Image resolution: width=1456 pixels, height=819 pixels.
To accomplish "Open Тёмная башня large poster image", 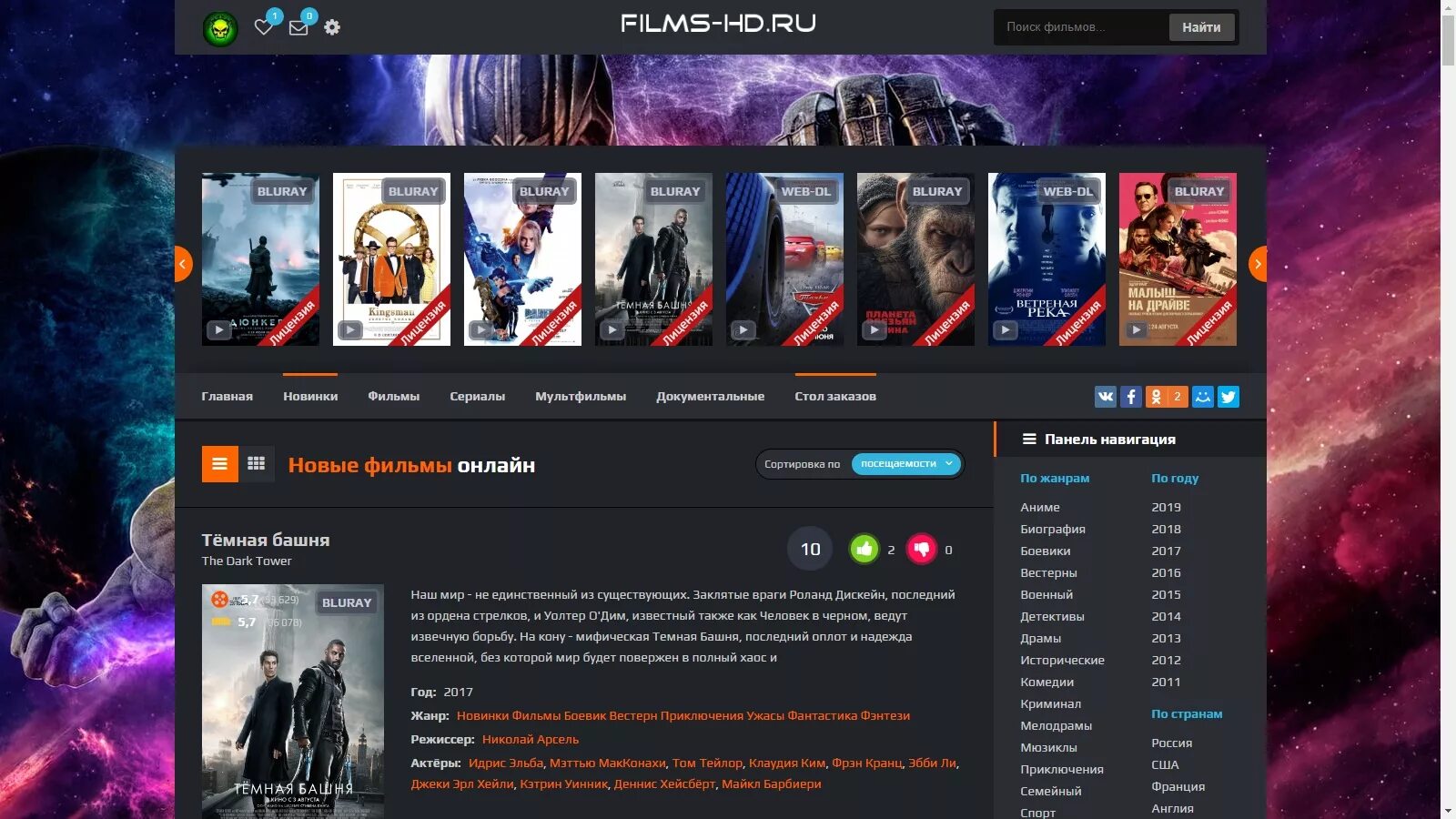I will tap(293, 702).
